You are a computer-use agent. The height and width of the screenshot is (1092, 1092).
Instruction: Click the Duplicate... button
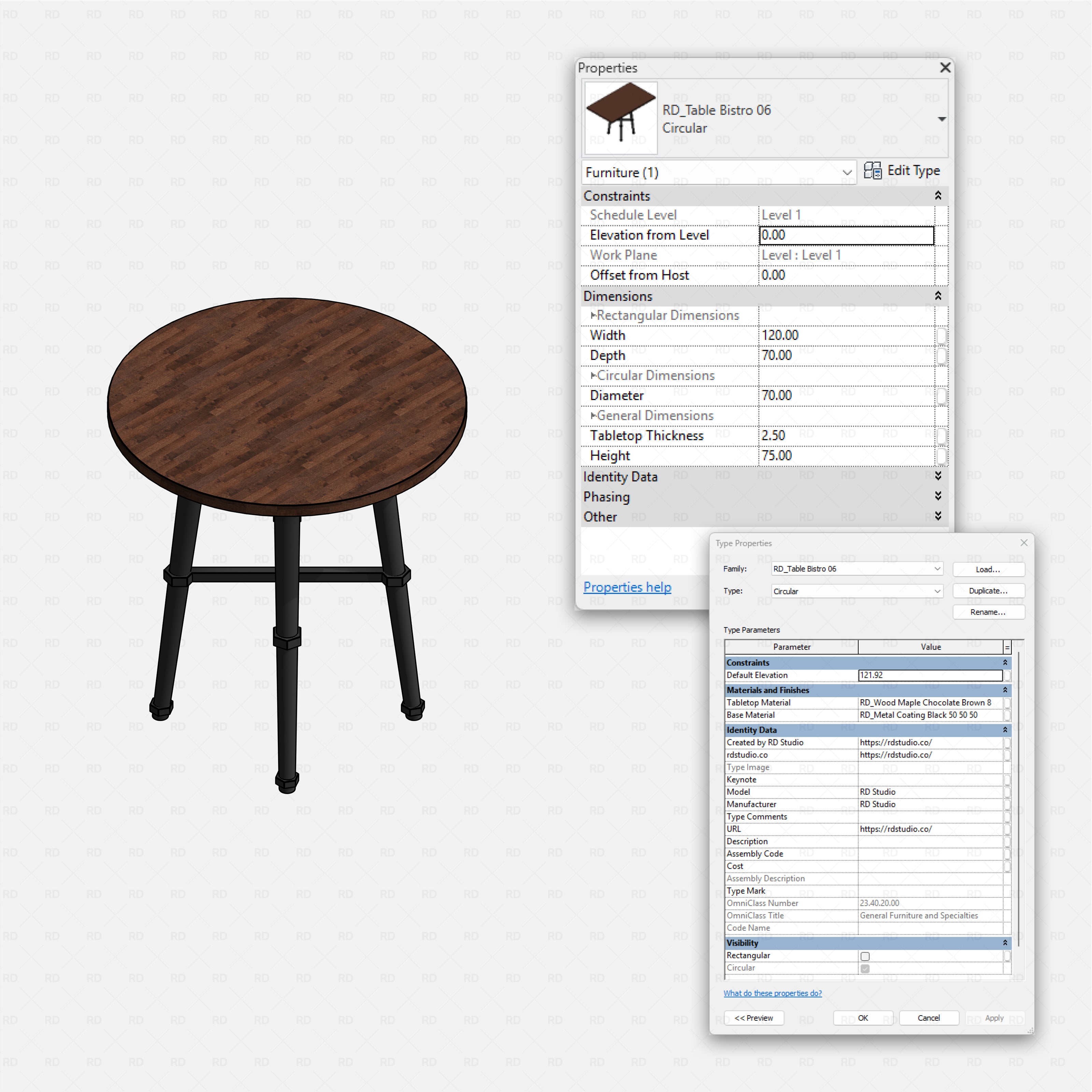pos(988,591)
